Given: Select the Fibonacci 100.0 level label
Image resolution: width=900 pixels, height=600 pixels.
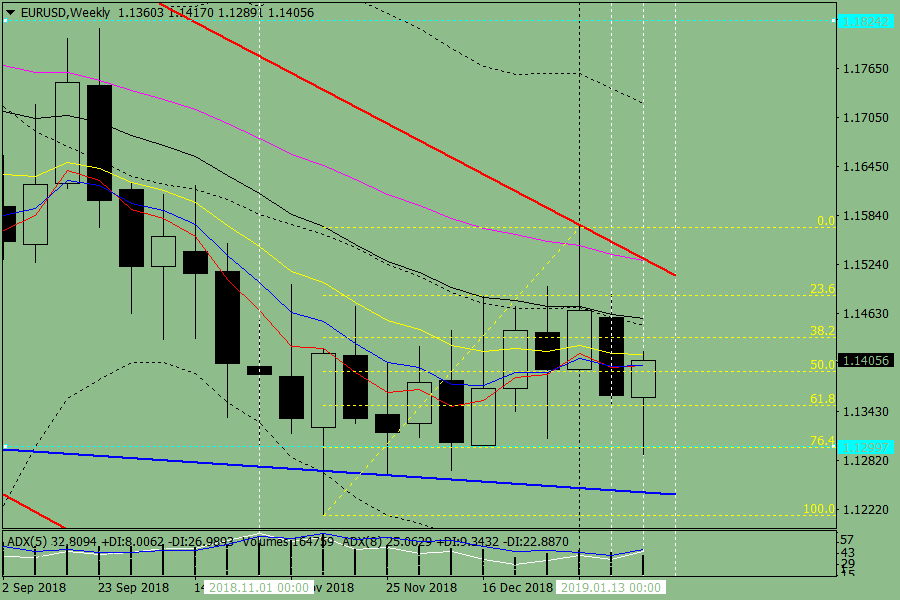Looking at the screenshot, I should [x=819, y=509].
